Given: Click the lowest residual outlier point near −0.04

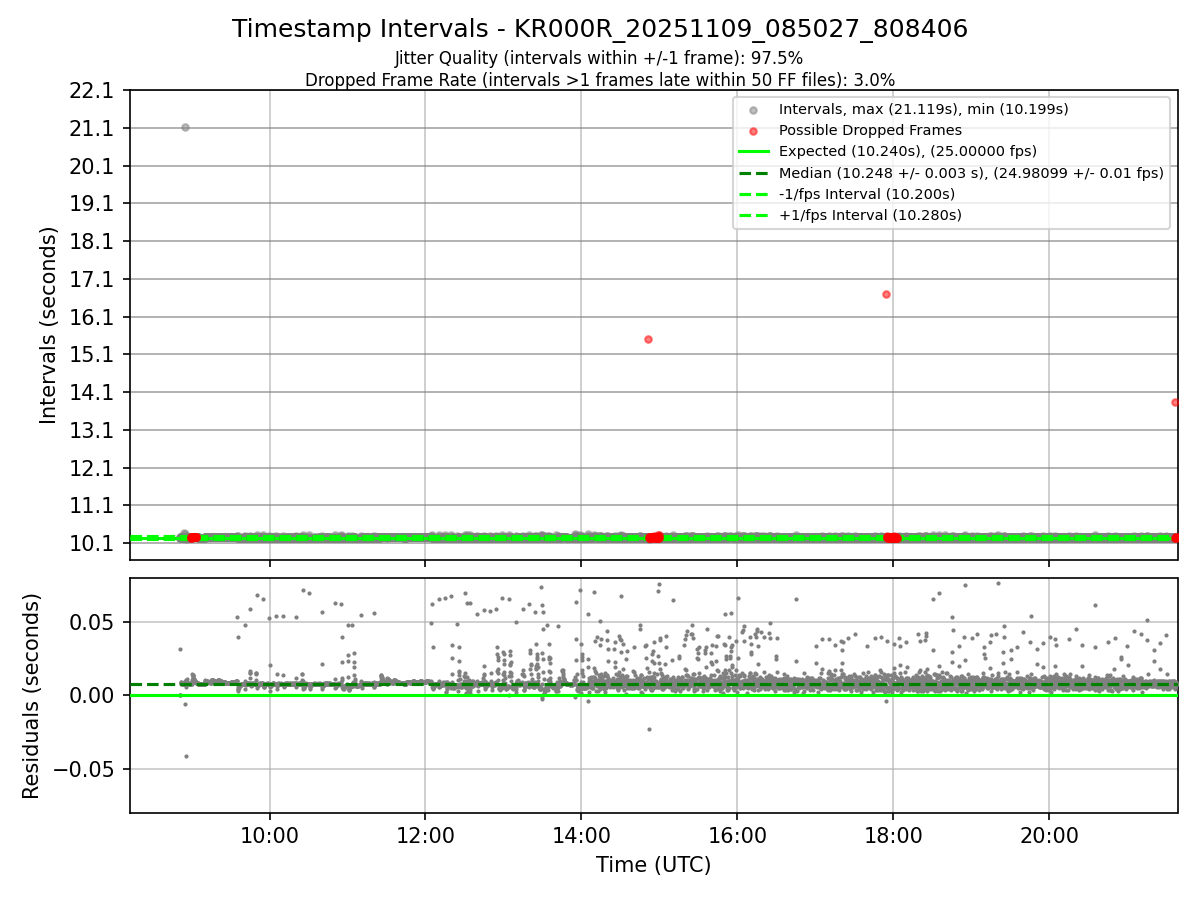Looking at the screenshot, I should point(186,756).
